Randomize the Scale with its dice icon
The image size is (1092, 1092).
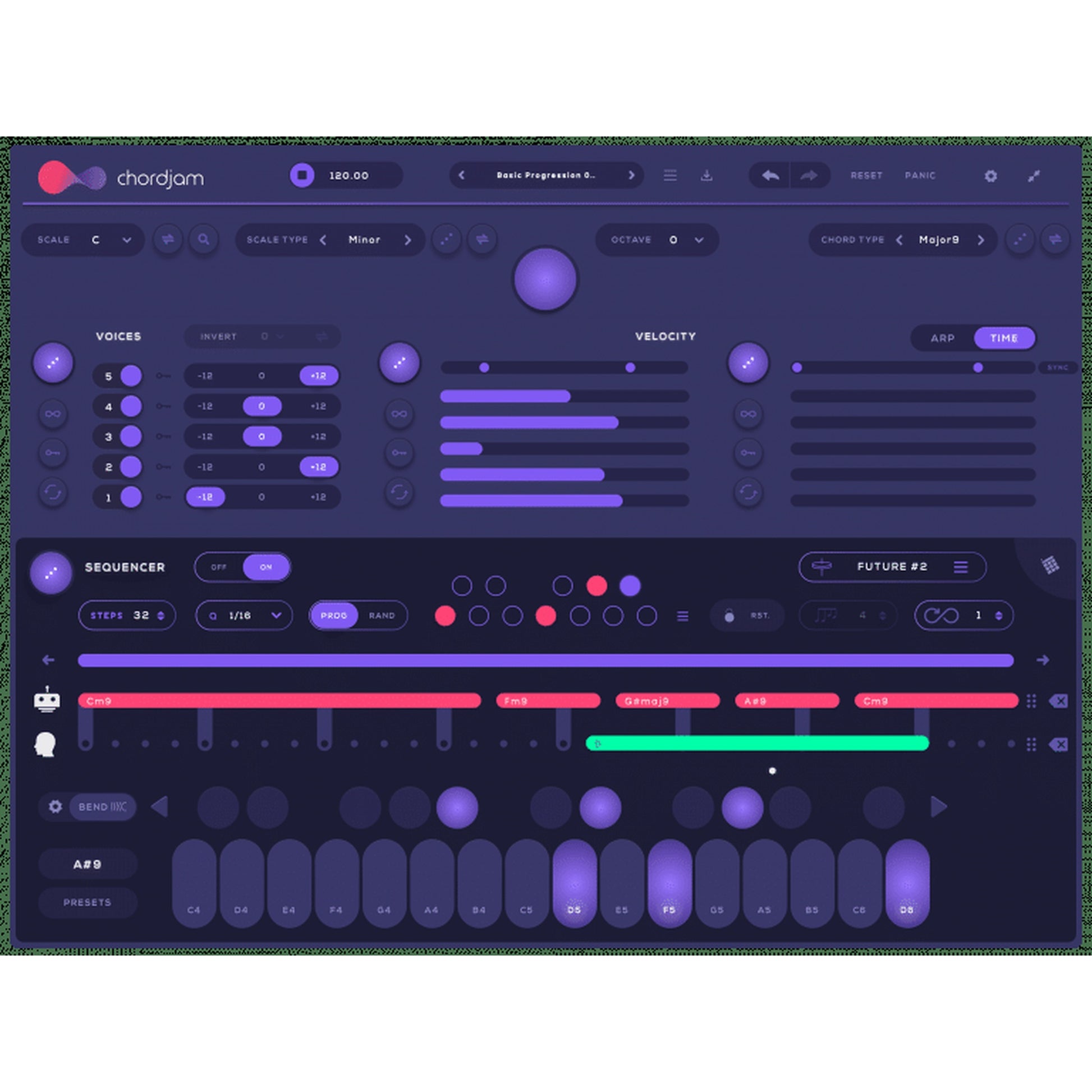point(168,240)
